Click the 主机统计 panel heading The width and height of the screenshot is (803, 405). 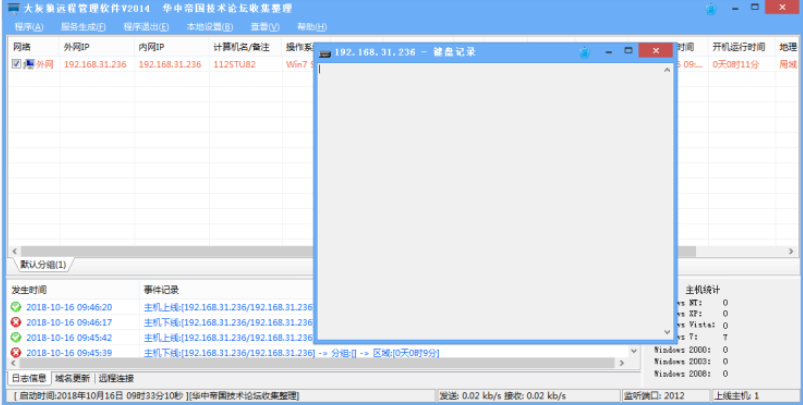coord(703,290)
